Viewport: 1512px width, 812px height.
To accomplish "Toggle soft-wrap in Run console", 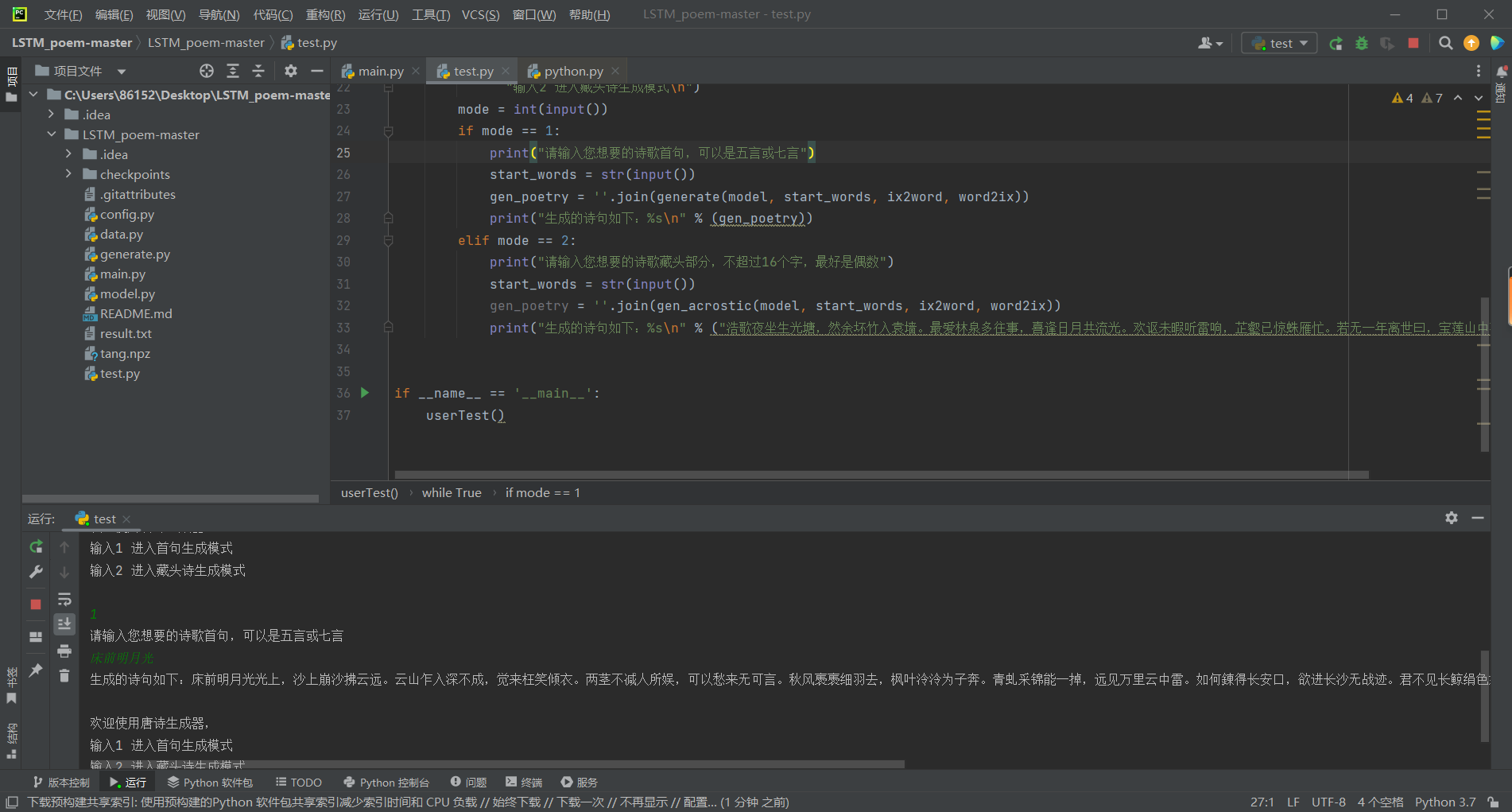I will 64,599.
